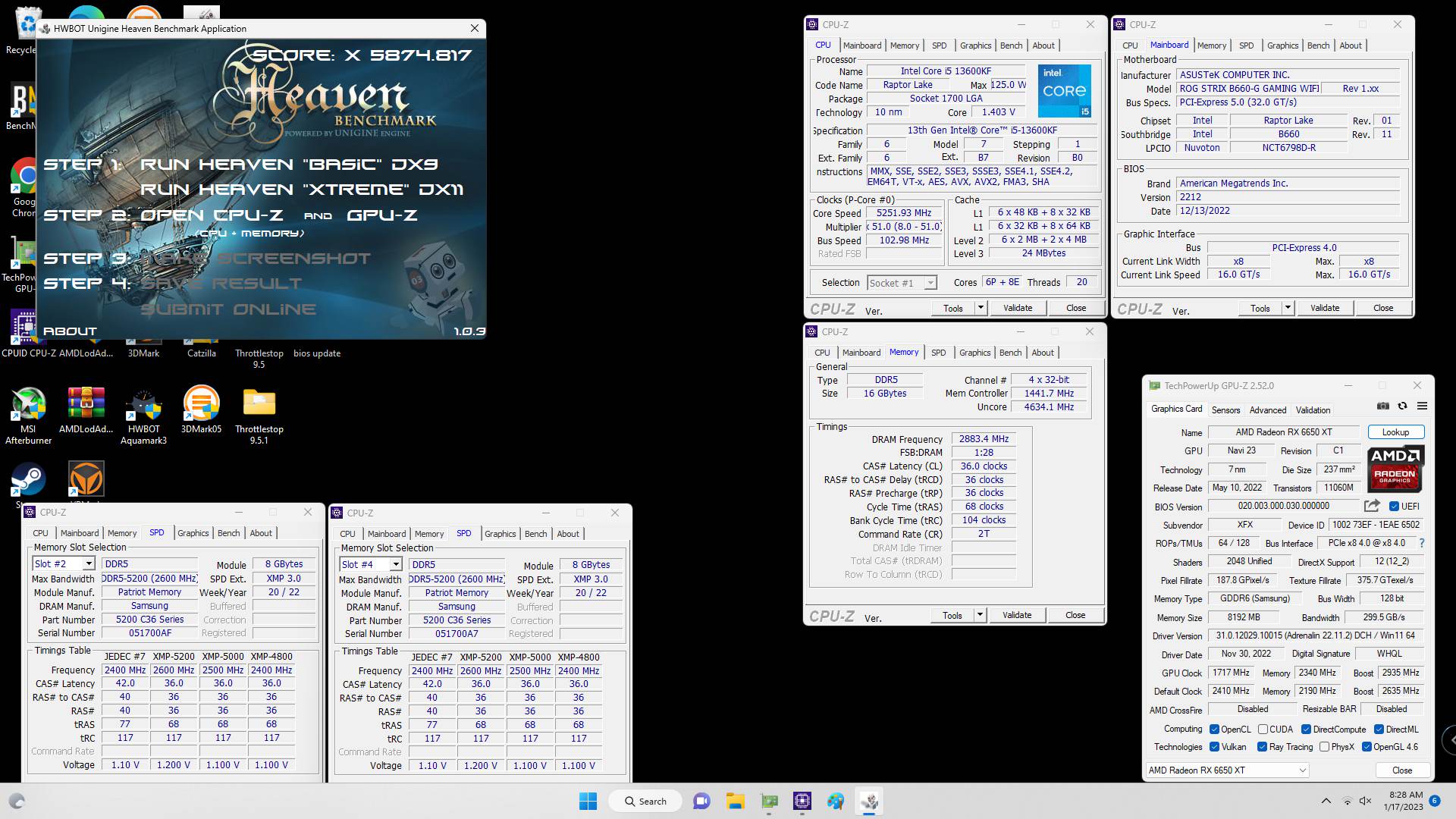Click ABOUT in Heaven benchmark window
The width and height of the screenshot is (1456, 819).
(x=70, y=331)
